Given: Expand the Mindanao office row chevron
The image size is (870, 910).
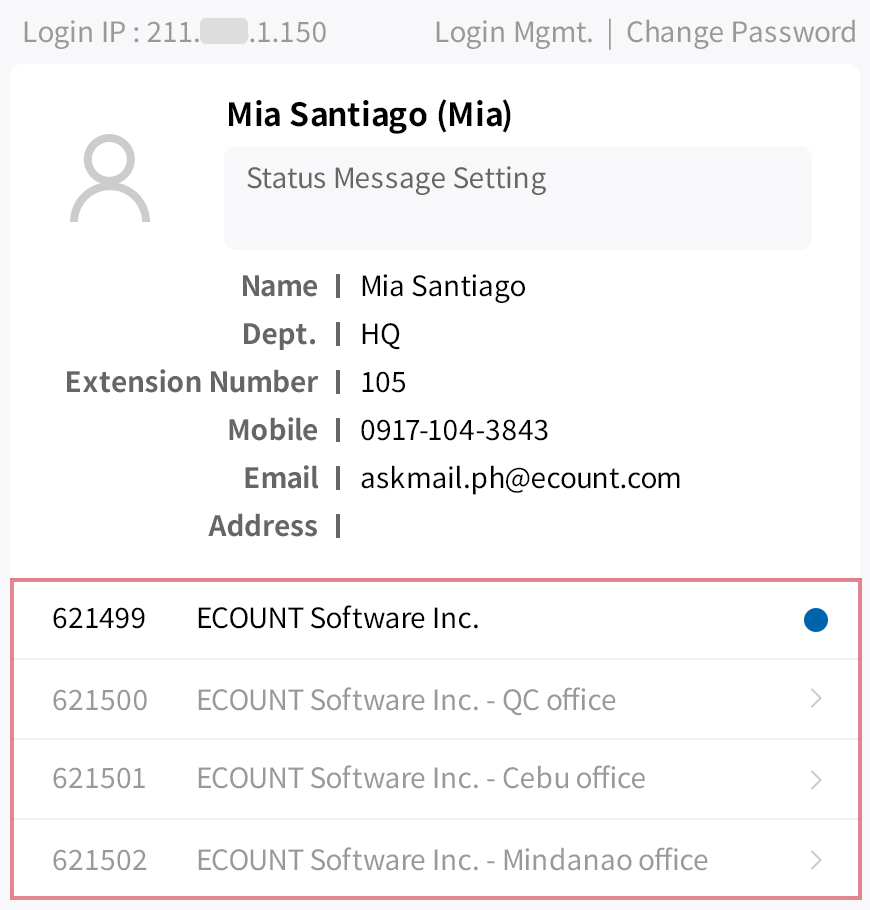Looking at the screenshot, I should tap(816, 859).
